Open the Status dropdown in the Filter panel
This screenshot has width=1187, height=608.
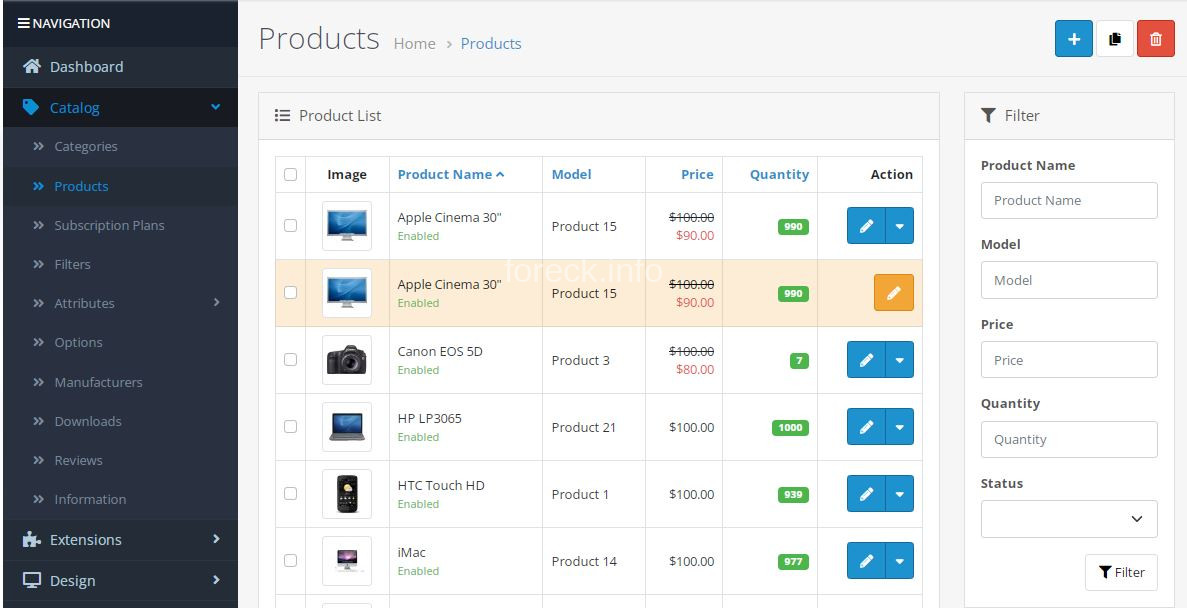1068,518
